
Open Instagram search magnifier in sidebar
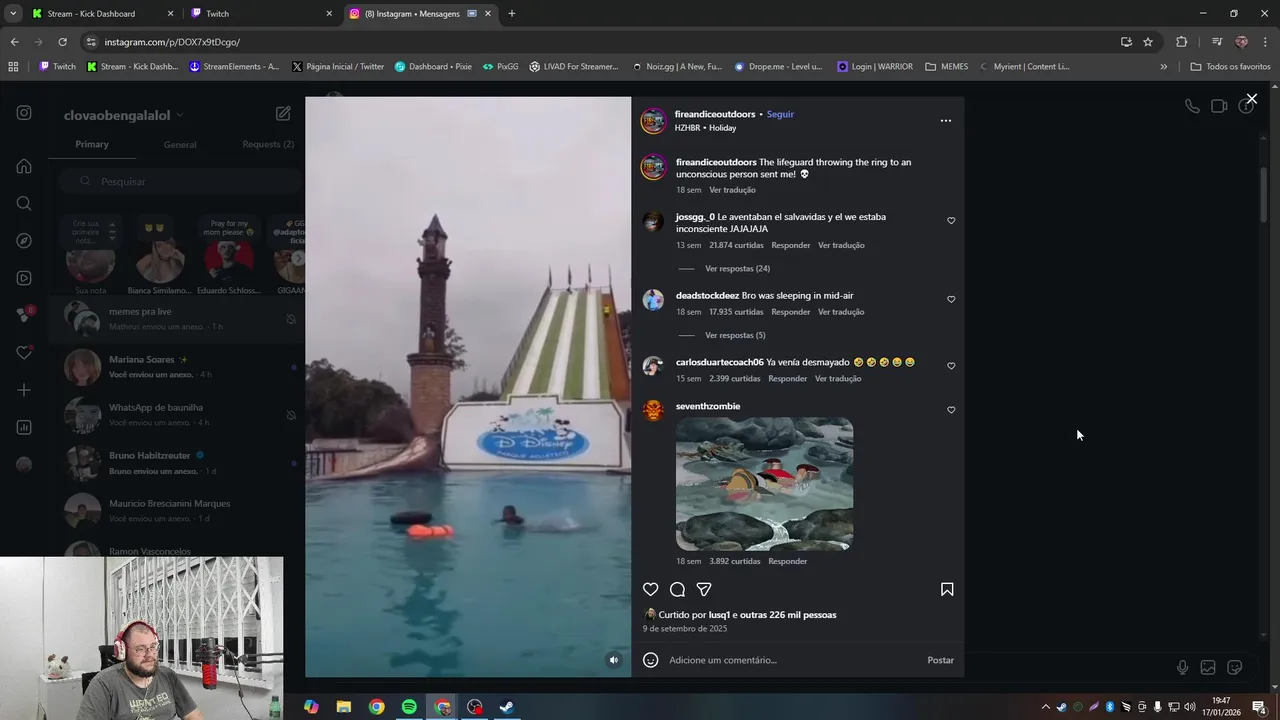click(x=24, y=203)
